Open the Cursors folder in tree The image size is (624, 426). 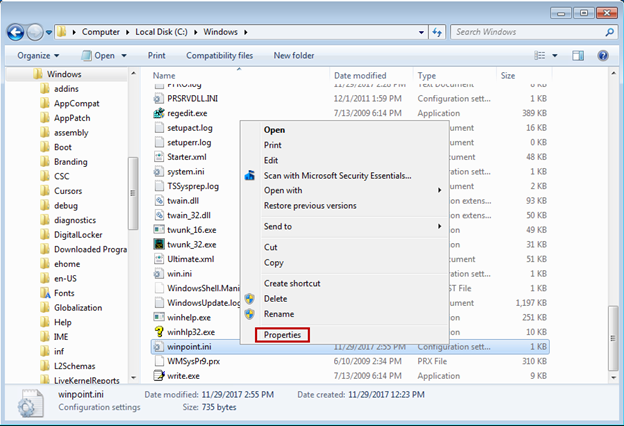pyautogui.click(x=68, y=191)
